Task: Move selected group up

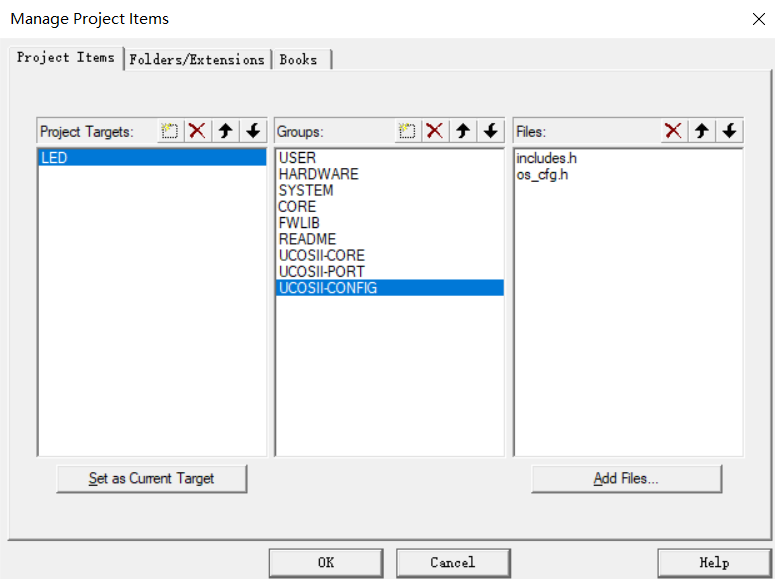Action: pos(463,131)
